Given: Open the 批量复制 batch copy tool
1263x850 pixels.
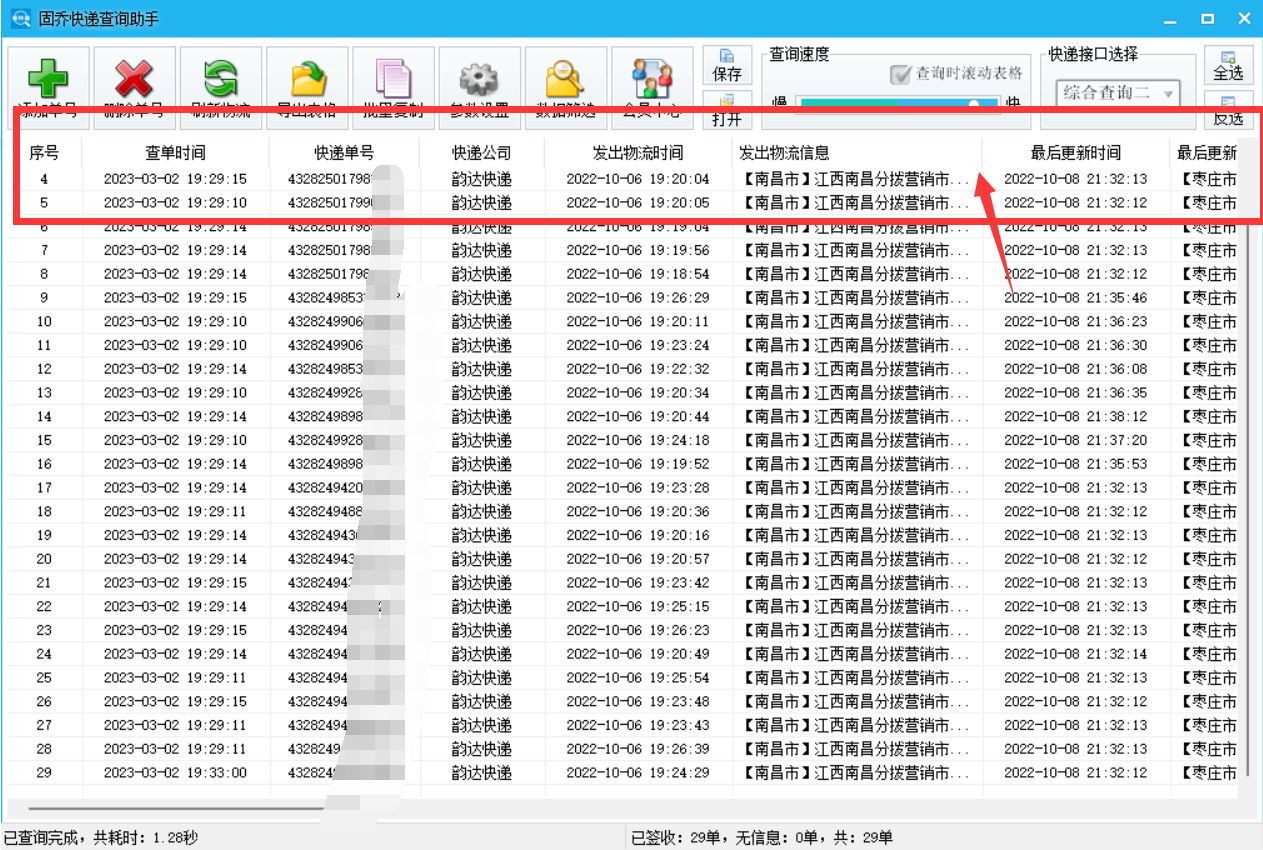Looking at the screenshot, I should coord(393,87).
